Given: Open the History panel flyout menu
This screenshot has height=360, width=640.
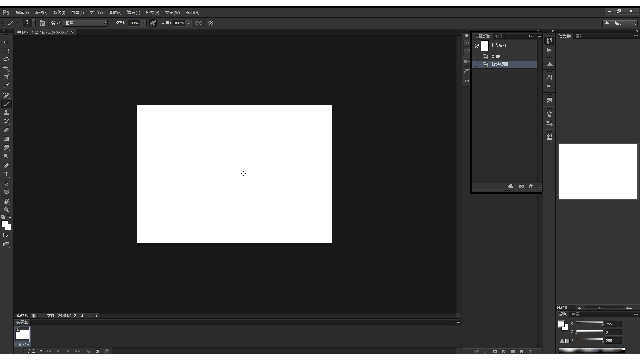Looking at the screenshot, I should pos(539,36).
